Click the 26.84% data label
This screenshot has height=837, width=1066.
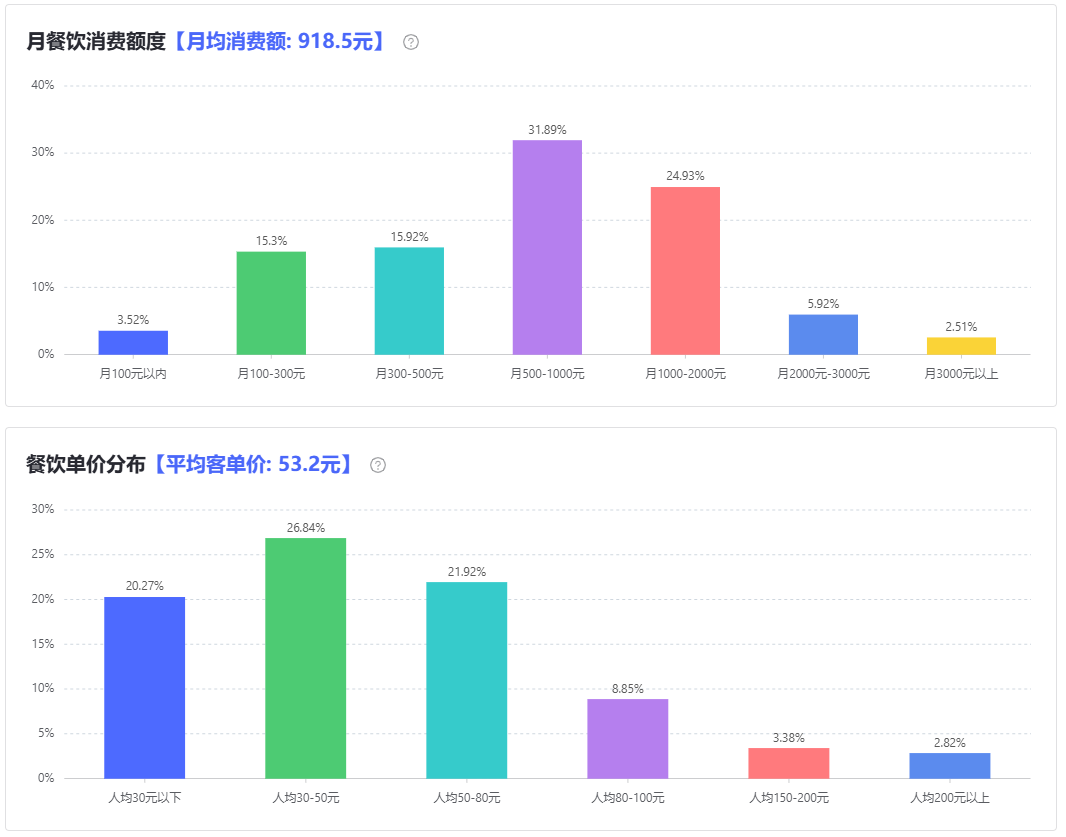(305, 528)
